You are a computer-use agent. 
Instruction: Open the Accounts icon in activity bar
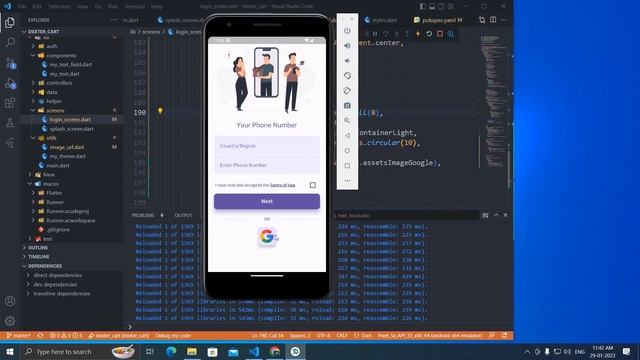[10, 301]
